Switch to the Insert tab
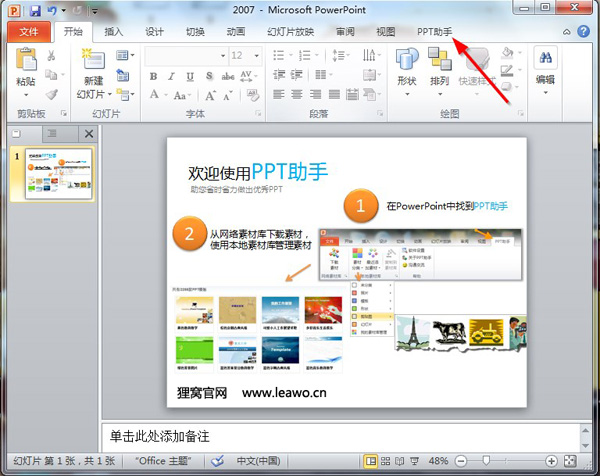Screen dimensions: 600x476 click(114, 31)
